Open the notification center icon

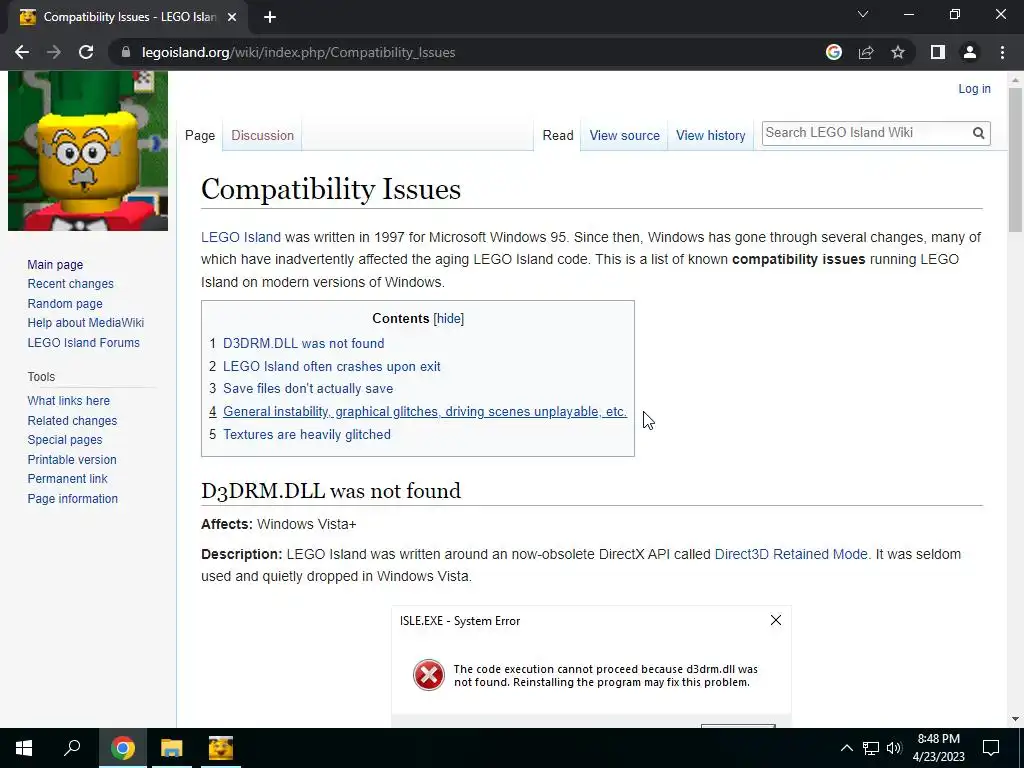(x=991, y=748)
